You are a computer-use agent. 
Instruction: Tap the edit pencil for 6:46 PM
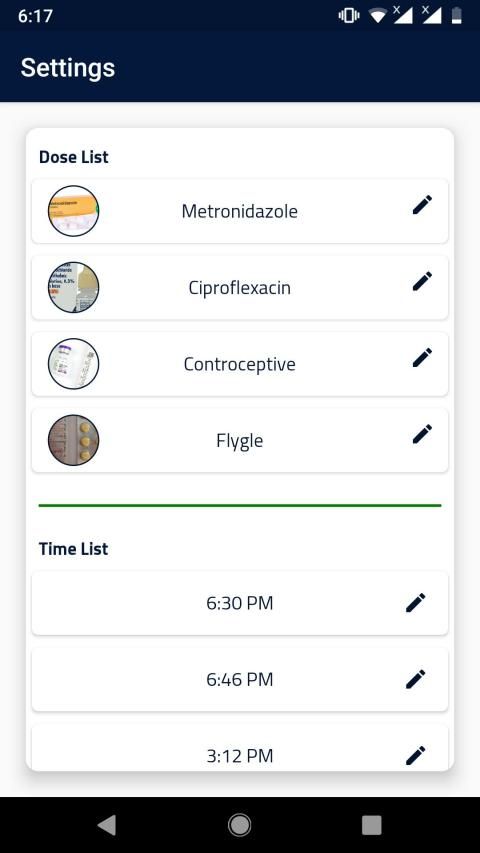(416, 679)
